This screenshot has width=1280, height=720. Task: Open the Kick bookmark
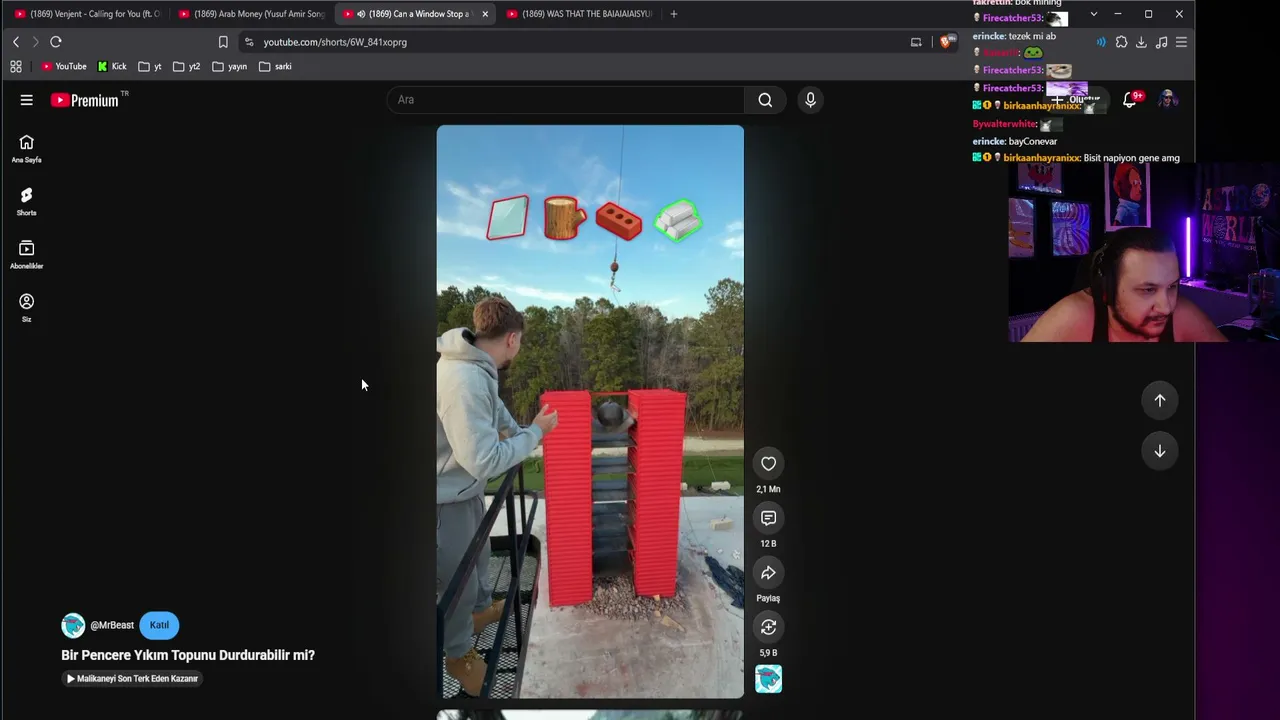pyautogui.click(x=112, y=67)
